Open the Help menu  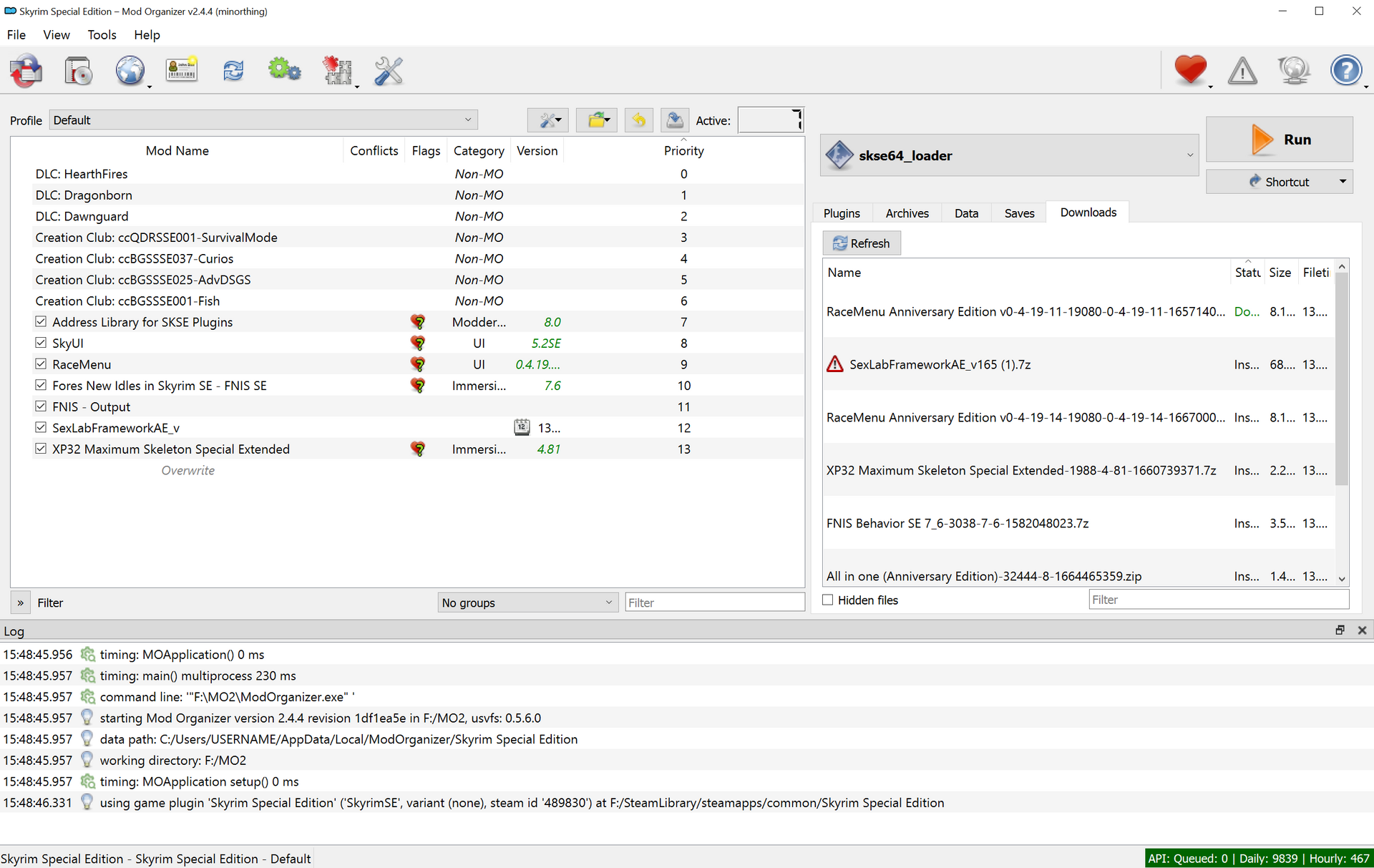click(x=147, y=35)
